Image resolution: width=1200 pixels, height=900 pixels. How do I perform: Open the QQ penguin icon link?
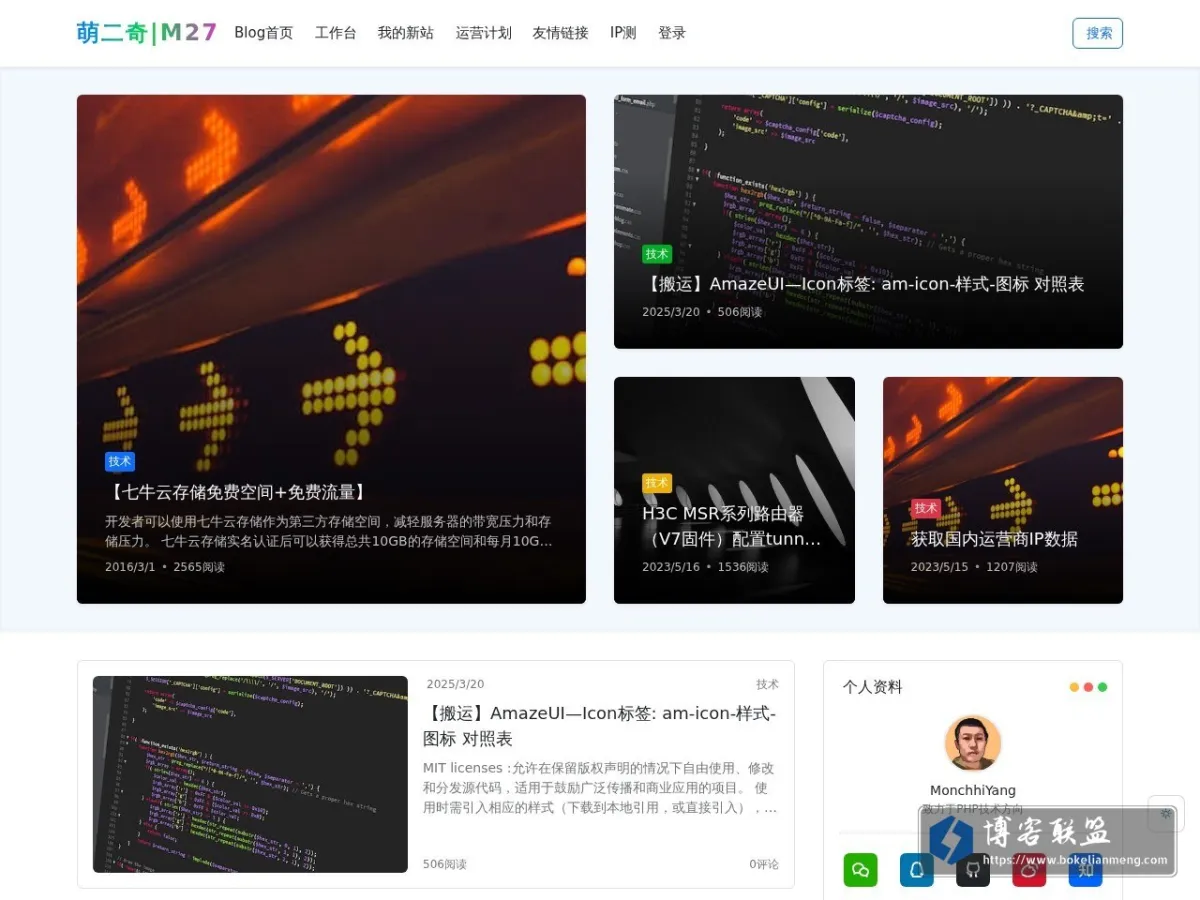(x=916, y=870)
